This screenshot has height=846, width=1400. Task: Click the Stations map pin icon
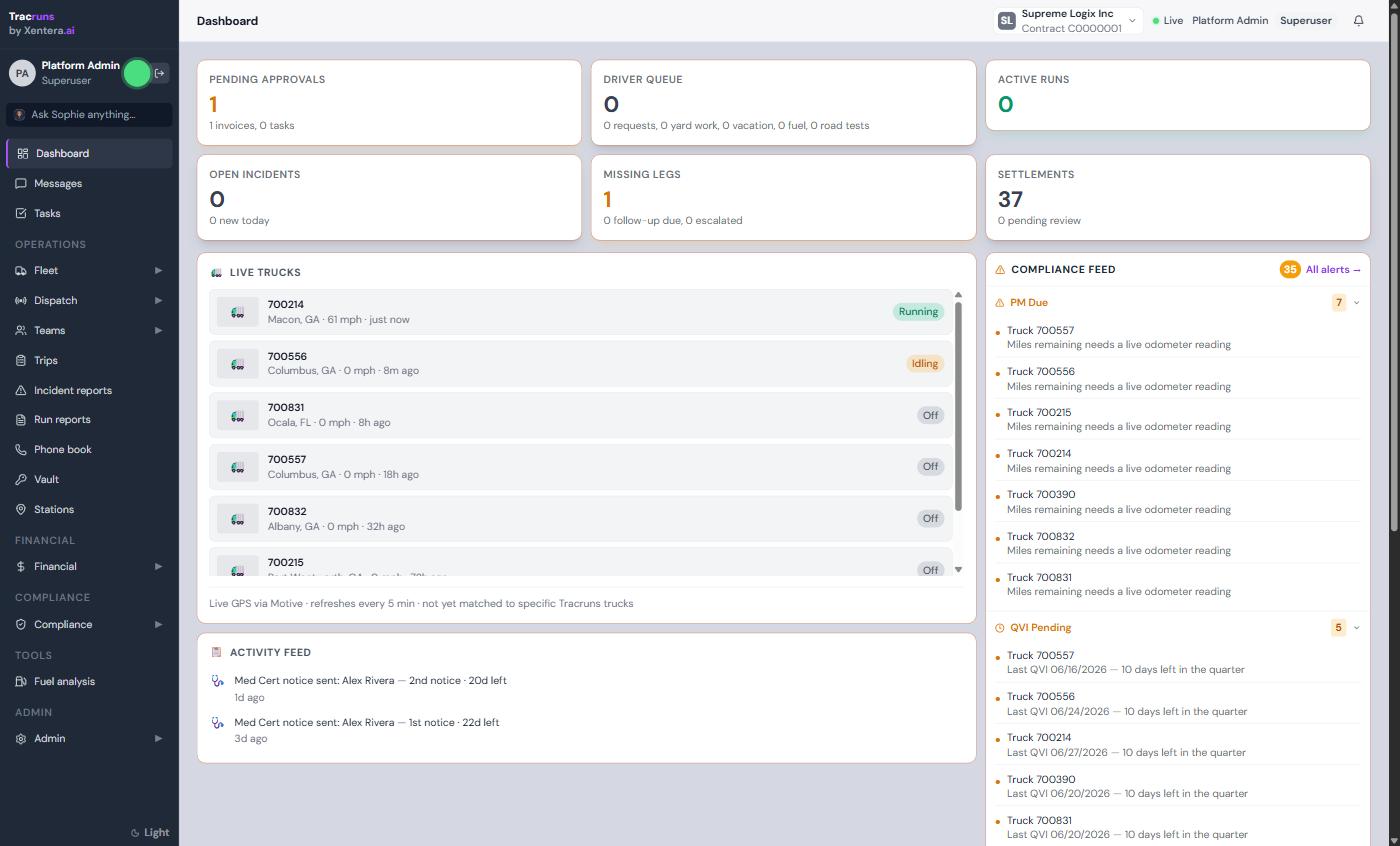point(21,510)
